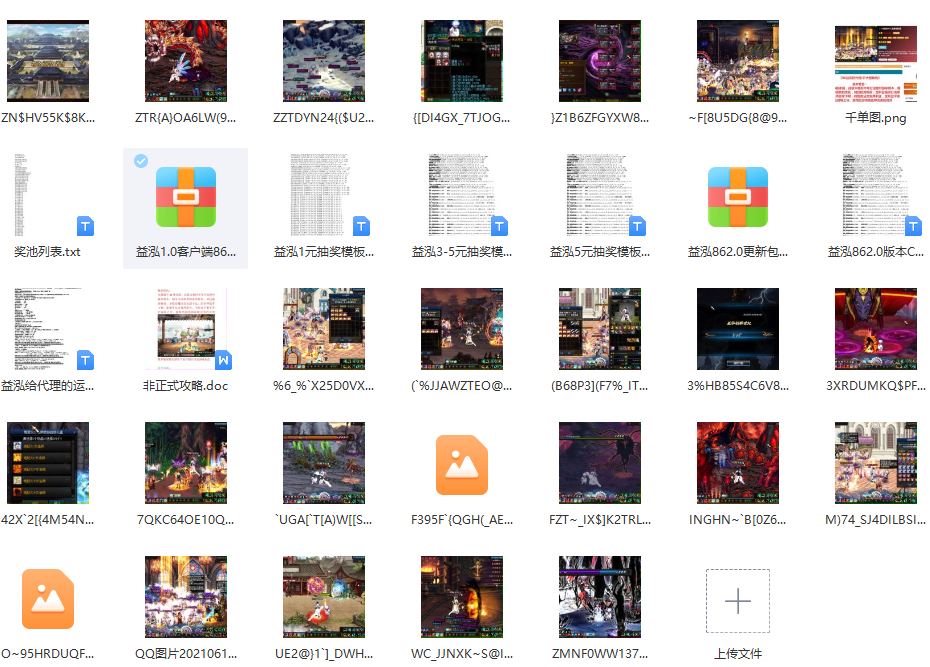Select the 益泓5元抽奖模板 text file
Viewport: 930px width, 667px height.
click(x=600, y=196)
